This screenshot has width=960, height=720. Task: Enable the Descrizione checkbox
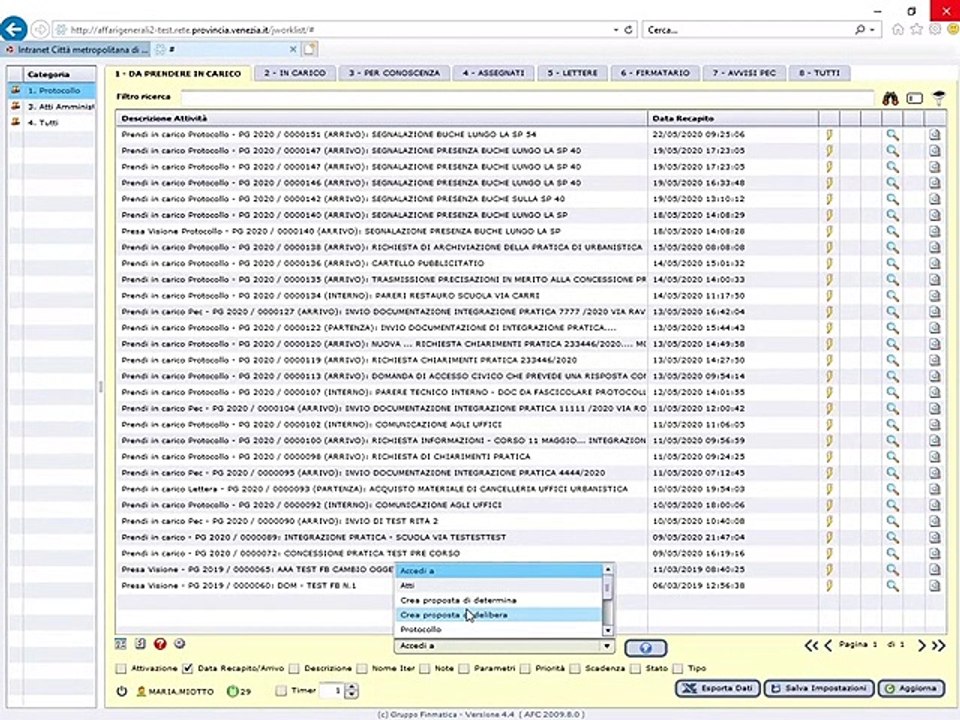click(294, 669)
